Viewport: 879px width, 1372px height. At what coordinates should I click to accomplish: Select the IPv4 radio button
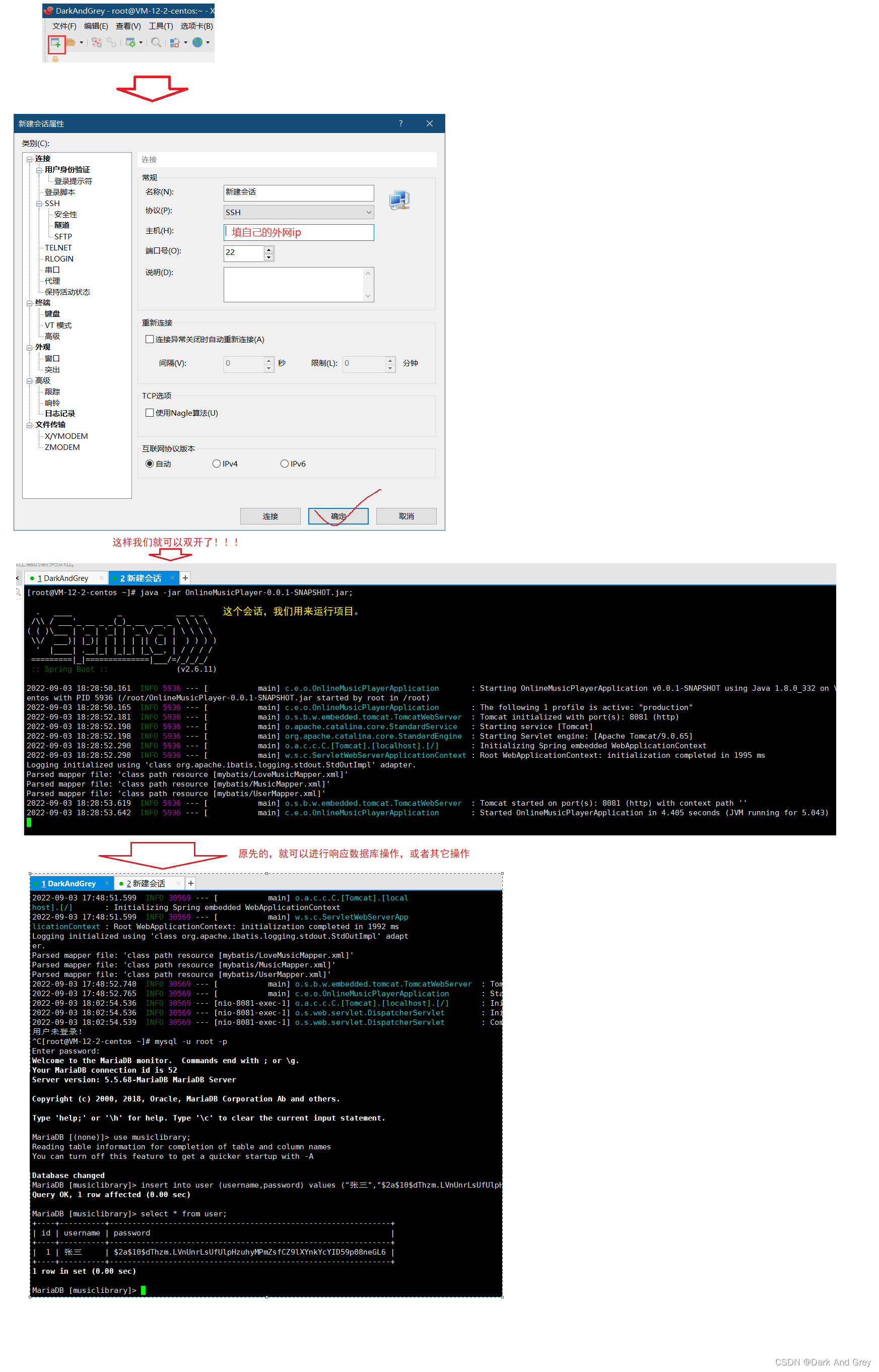217,464
